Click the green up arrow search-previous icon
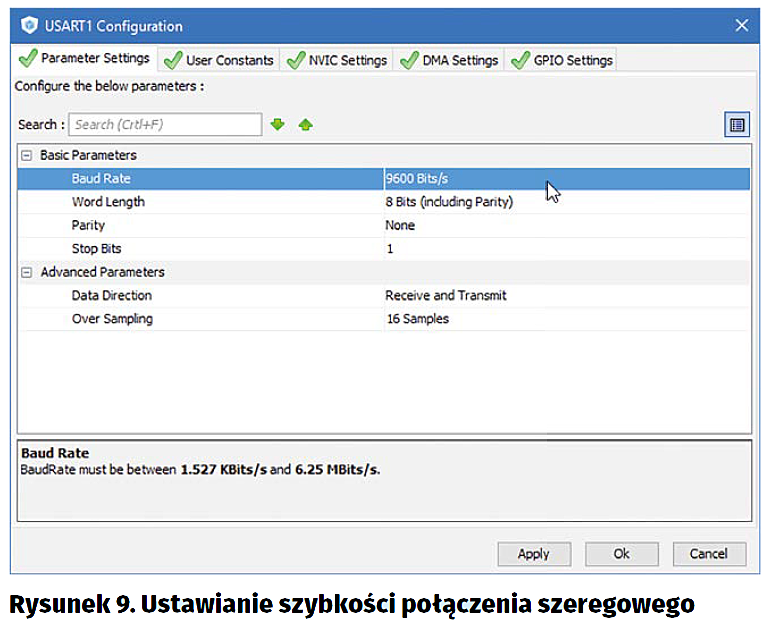Viewport: 772px width, 626px height. coord(306,125)
